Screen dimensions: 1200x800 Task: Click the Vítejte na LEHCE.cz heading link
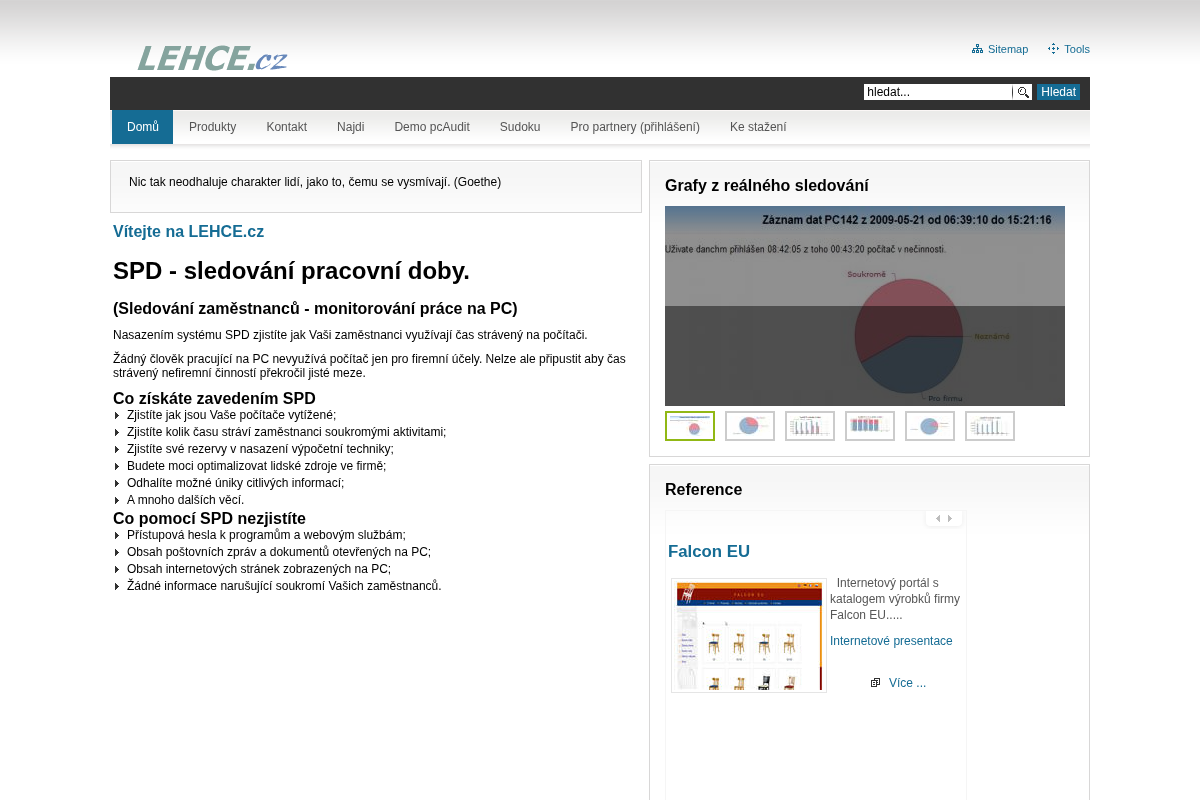tap(189, 232)
